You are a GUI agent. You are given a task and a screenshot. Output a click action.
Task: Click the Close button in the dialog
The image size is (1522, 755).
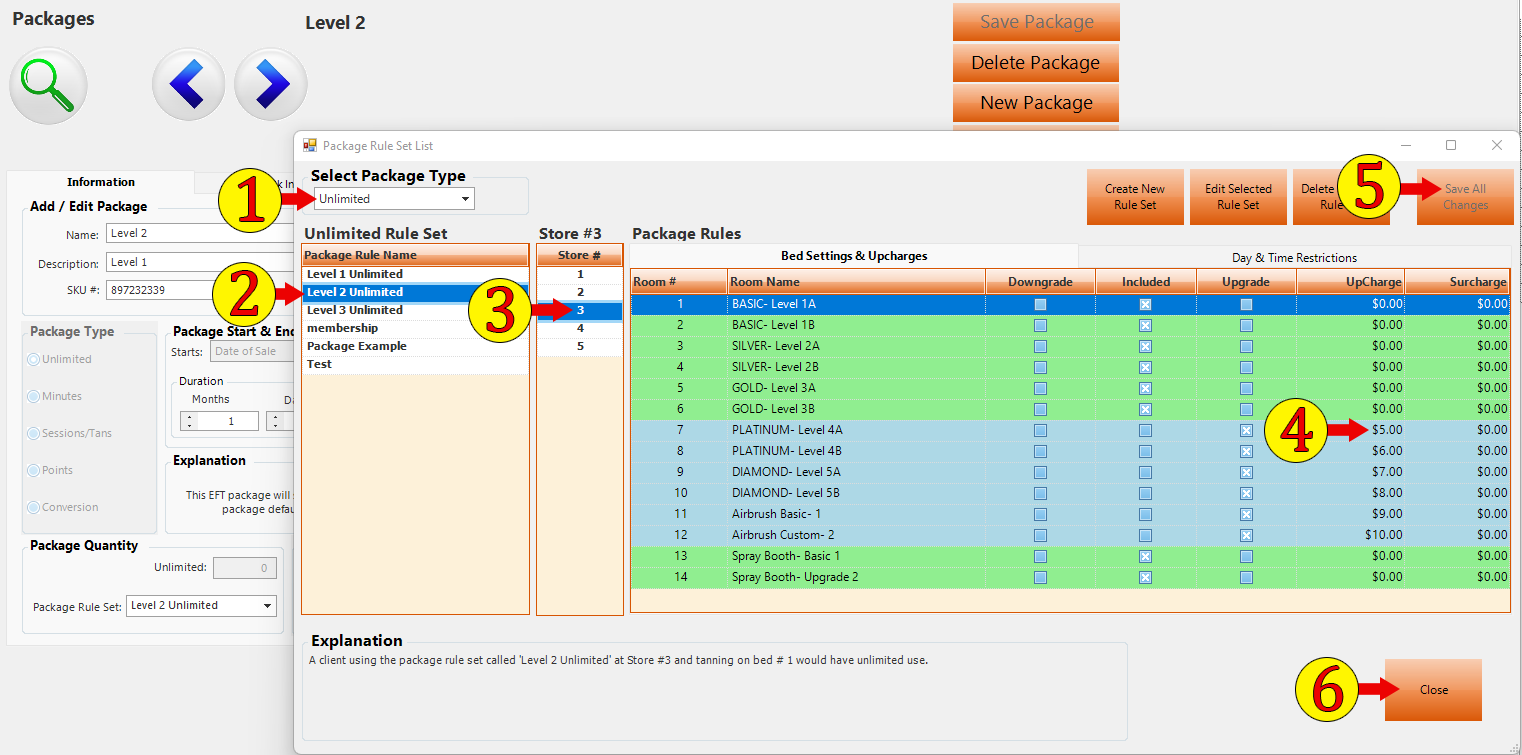[1433, 690]
